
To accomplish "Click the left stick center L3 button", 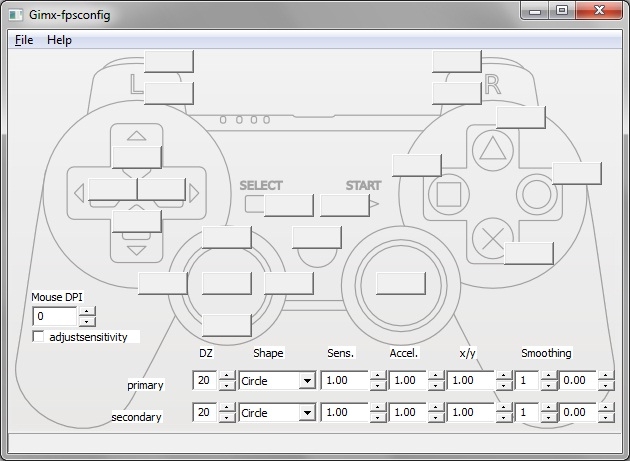I will [x=227, y=283].
